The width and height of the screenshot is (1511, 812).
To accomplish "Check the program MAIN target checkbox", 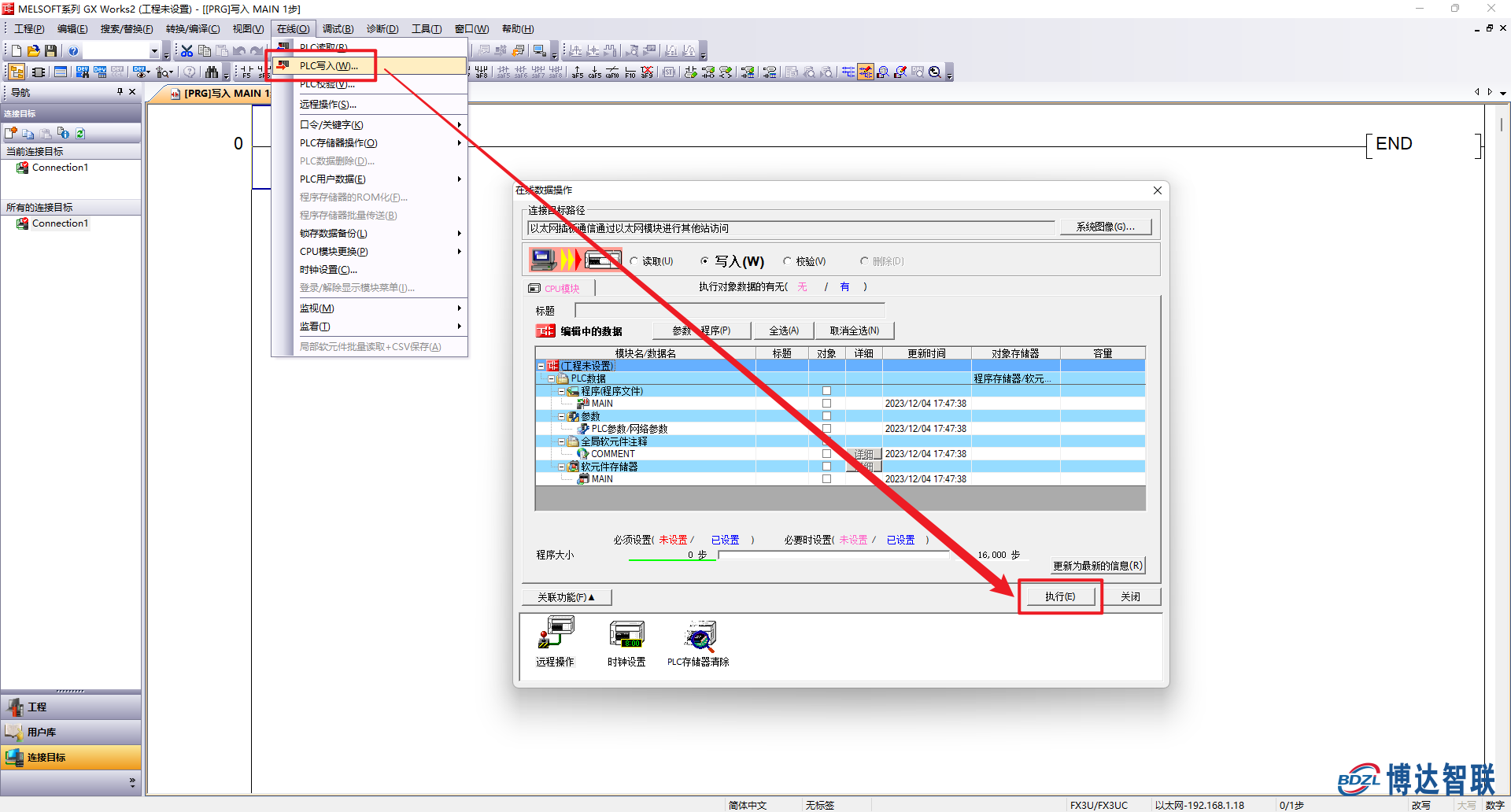I will coord(826,404).
